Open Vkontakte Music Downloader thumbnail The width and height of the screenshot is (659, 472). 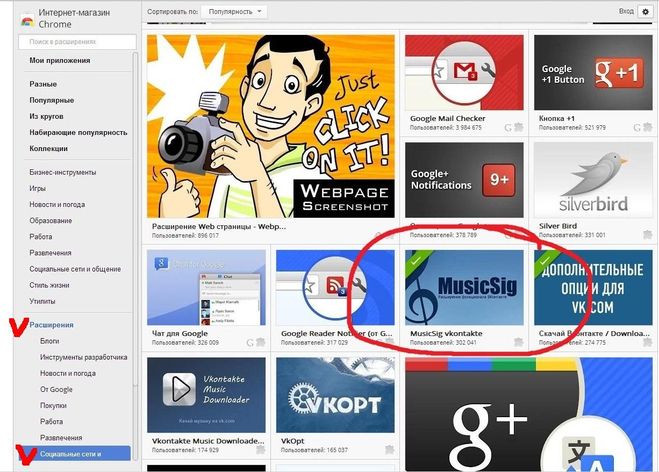(x=206, y=395)
